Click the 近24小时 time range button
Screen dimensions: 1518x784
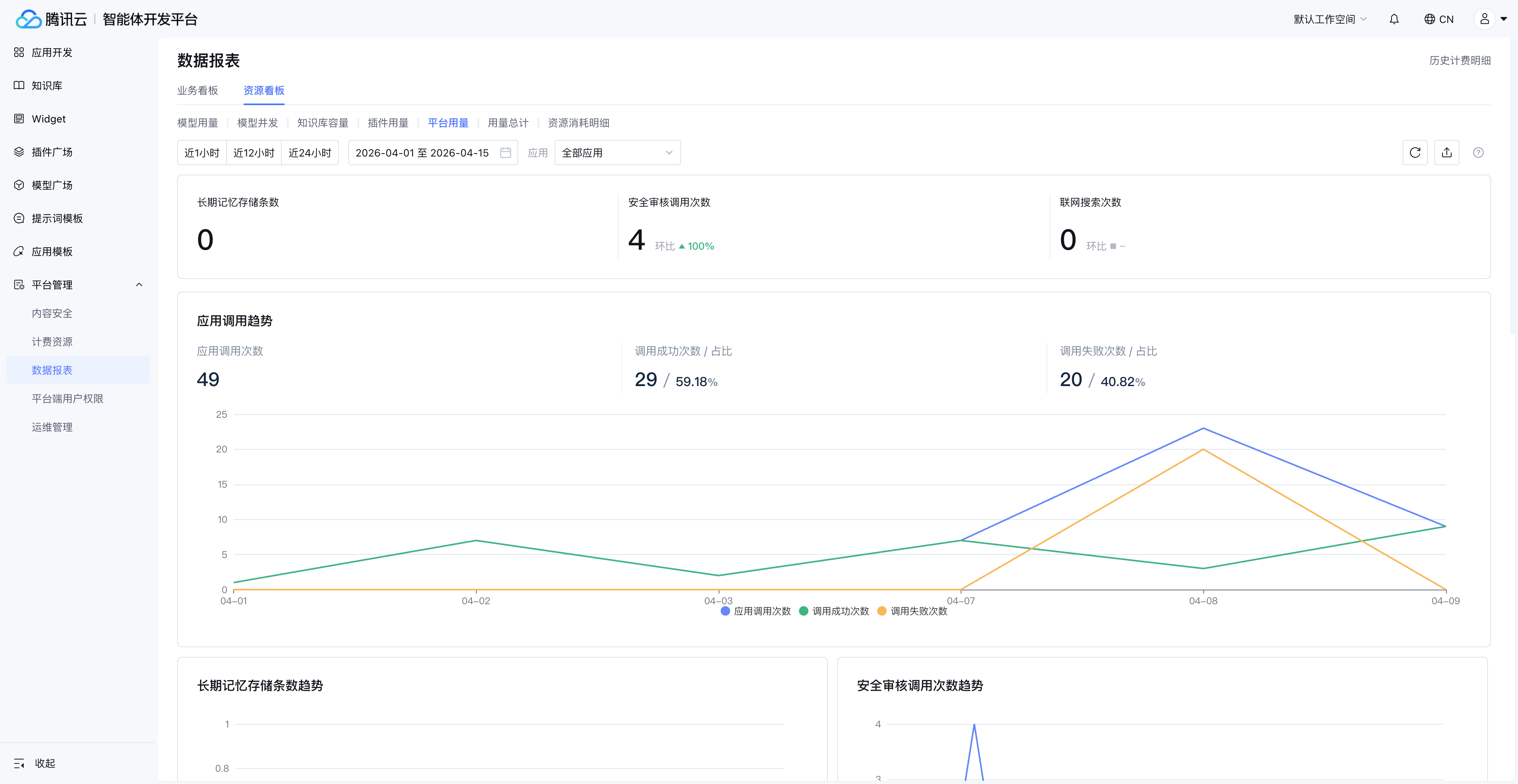(x=310, y=153)
